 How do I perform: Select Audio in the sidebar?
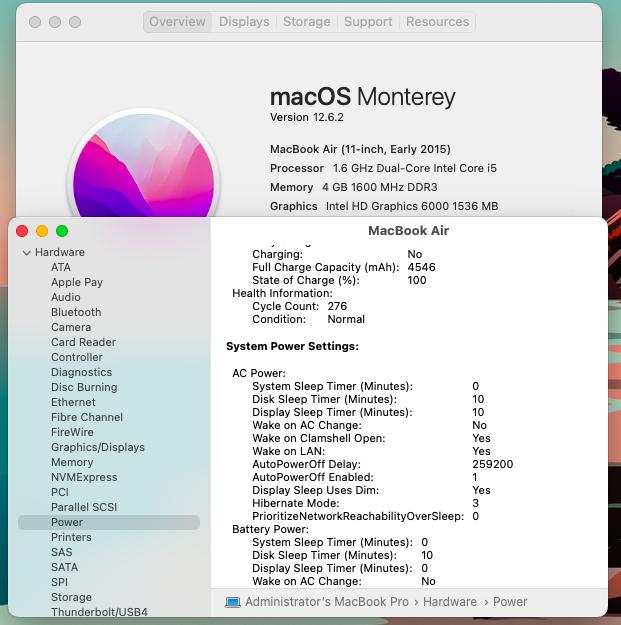coord(66,297)
